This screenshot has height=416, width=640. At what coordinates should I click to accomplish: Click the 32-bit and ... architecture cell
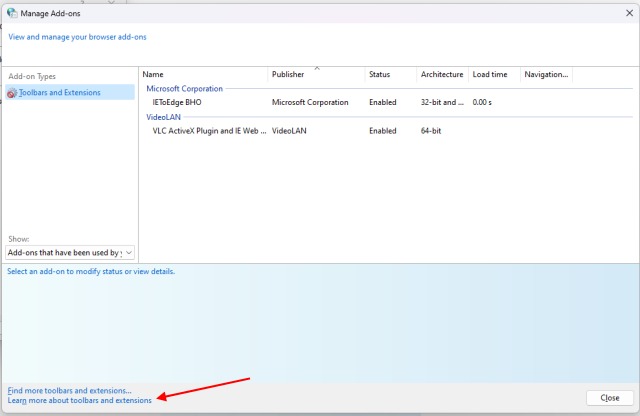pyautogui.click(x=442, y=102)
